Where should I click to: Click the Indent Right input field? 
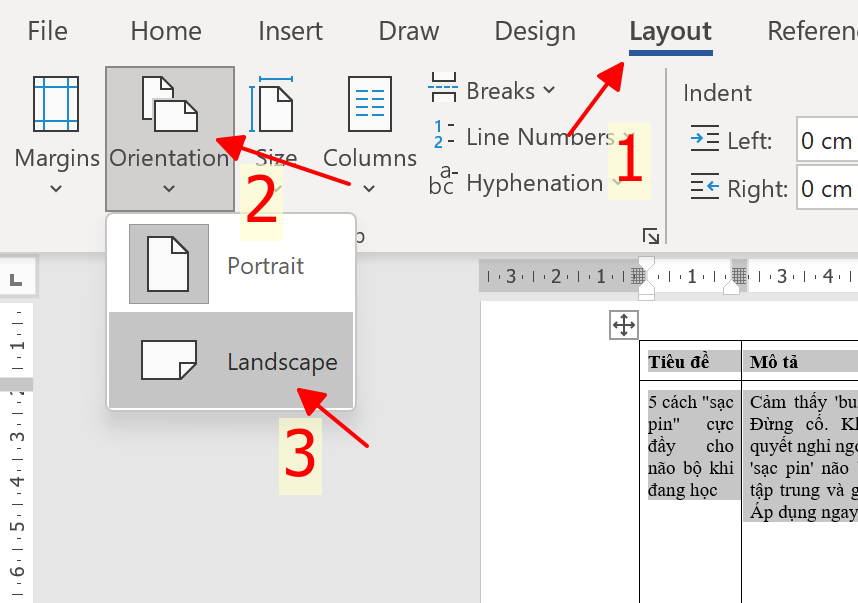827,189
